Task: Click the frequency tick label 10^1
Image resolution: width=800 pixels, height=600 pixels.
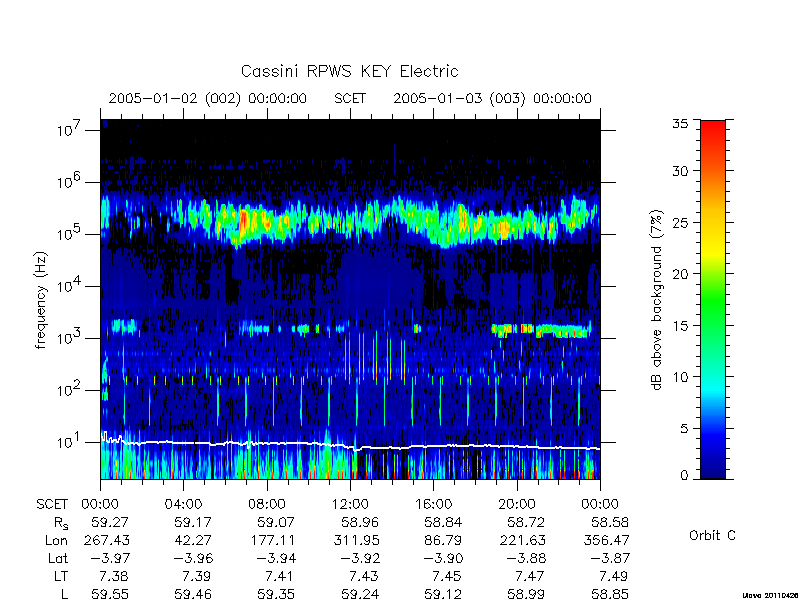Action: [x=68, y=442]
